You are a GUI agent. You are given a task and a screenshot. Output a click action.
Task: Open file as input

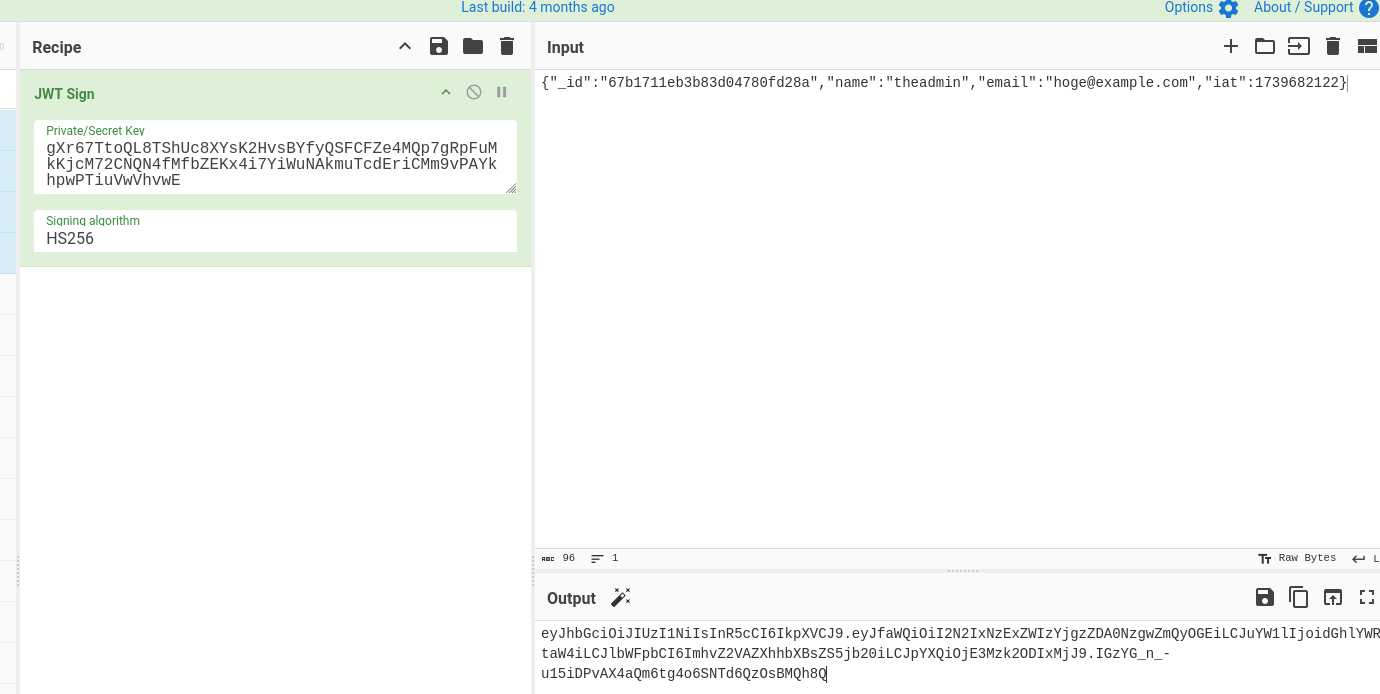point(1298,47)
